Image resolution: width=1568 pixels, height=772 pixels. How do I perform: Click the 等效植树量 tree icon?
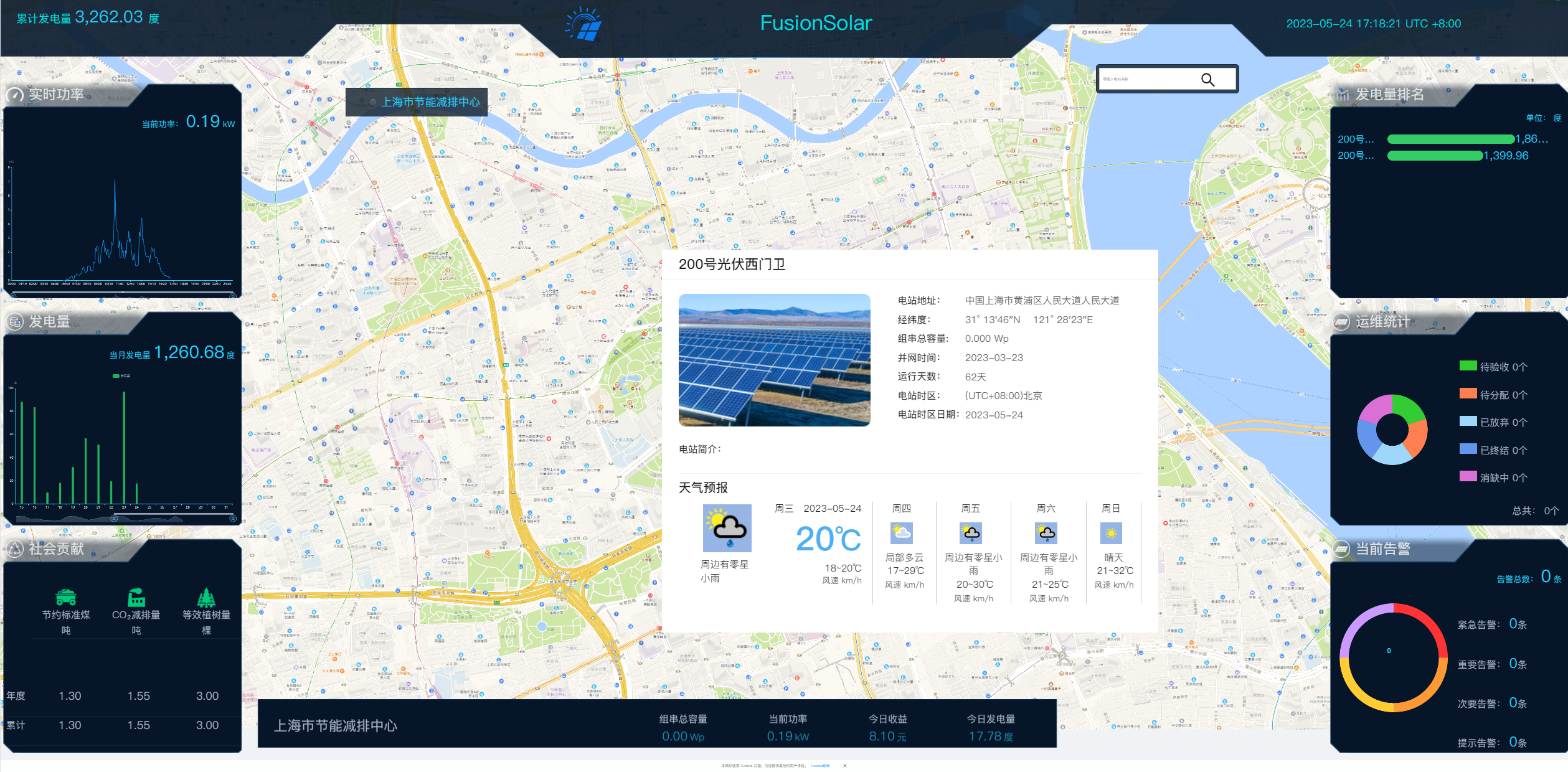(x=206, y=597)
